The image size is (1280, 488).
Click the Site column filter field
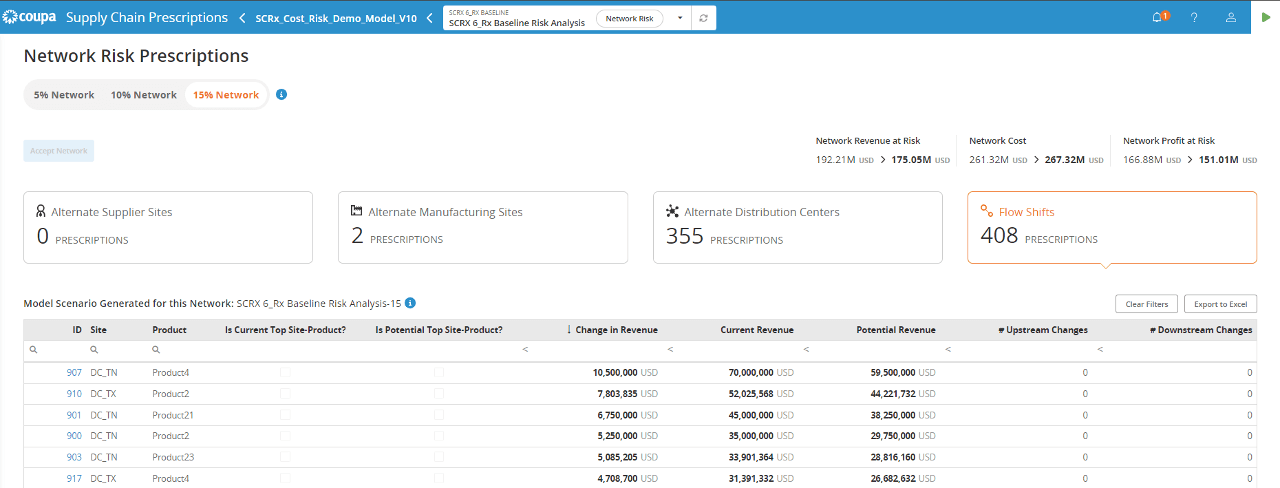(x=116, y=350)
